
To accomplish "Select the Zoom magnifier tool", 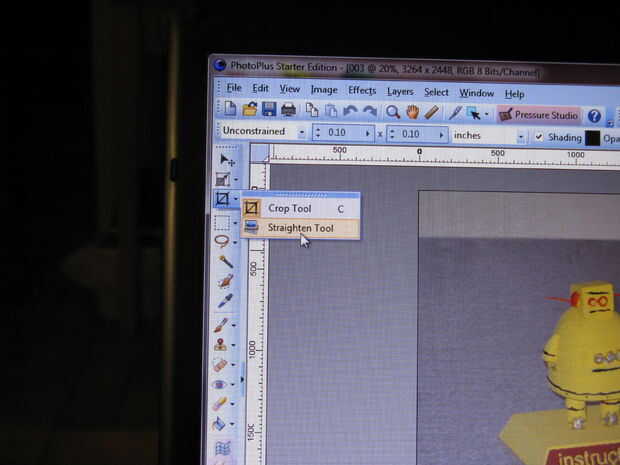I will pyautogui.click(x=393, y=112).
